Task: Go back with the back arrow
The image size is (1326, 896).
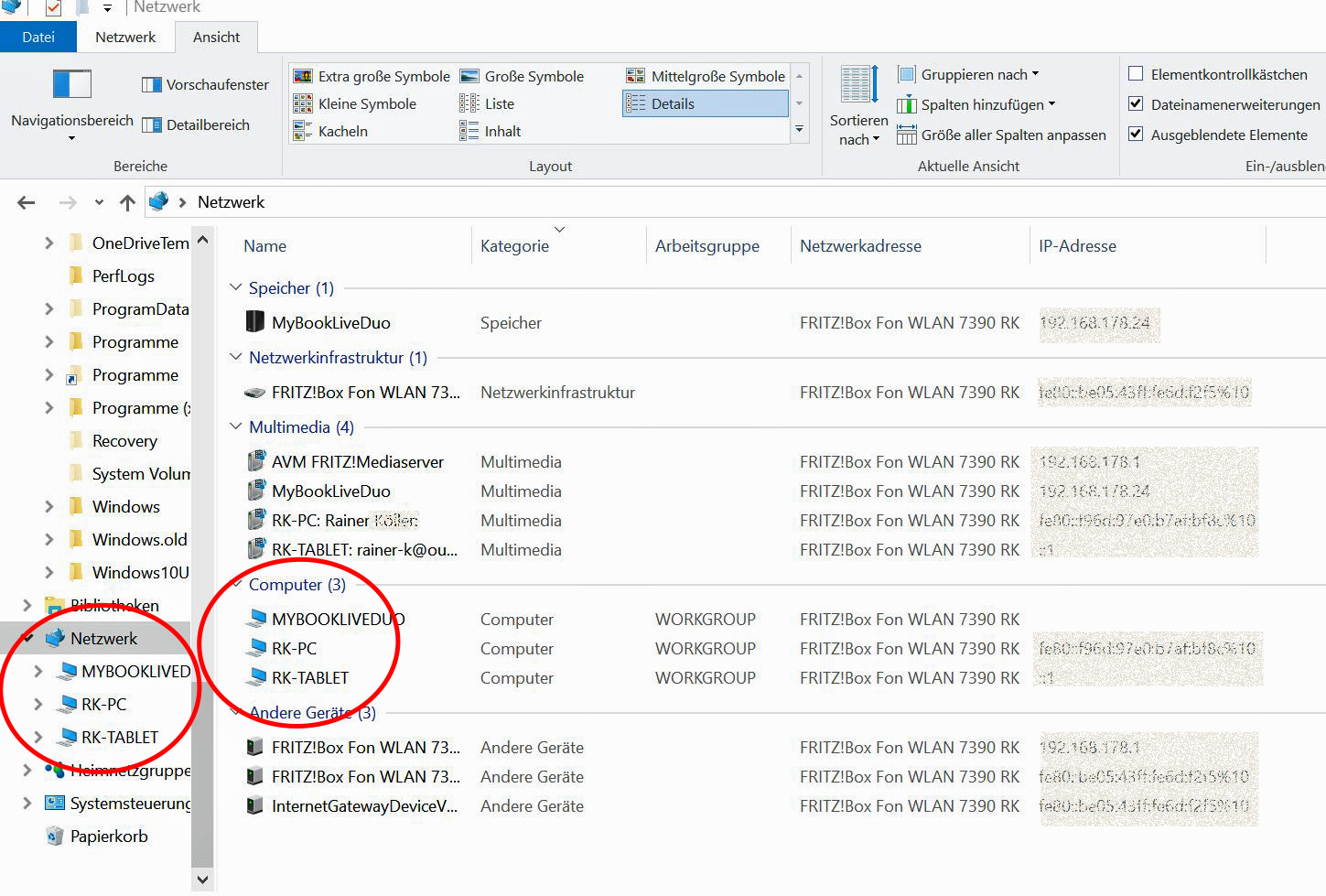Action: point(27,202)
